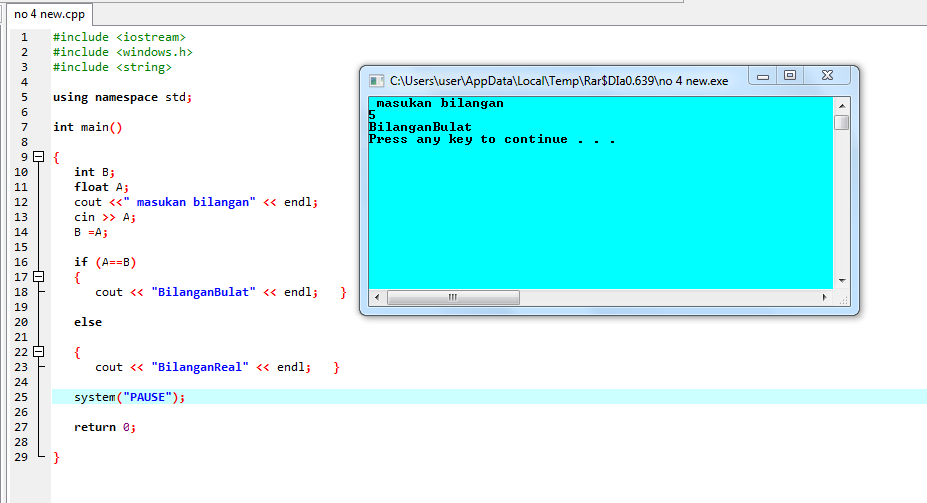
Task: Click the console vertical scrollbar down arrow
Action: (x=842, y=281)
